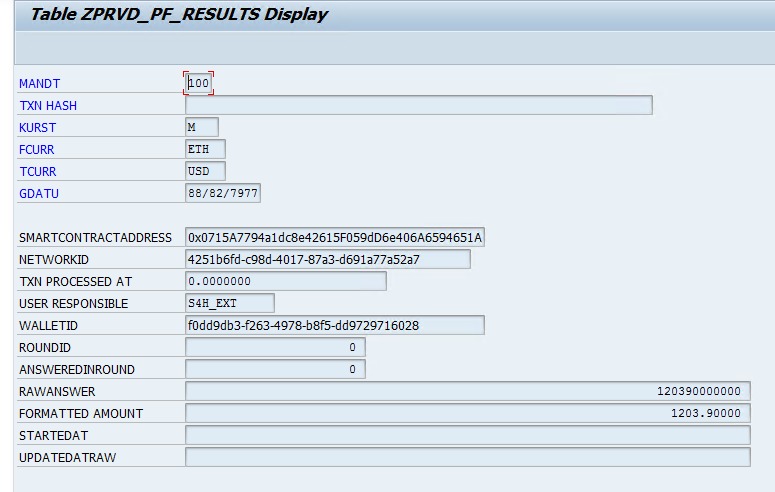Click the KURST field showing M
The image size is (775, 492).
(202, 127)
